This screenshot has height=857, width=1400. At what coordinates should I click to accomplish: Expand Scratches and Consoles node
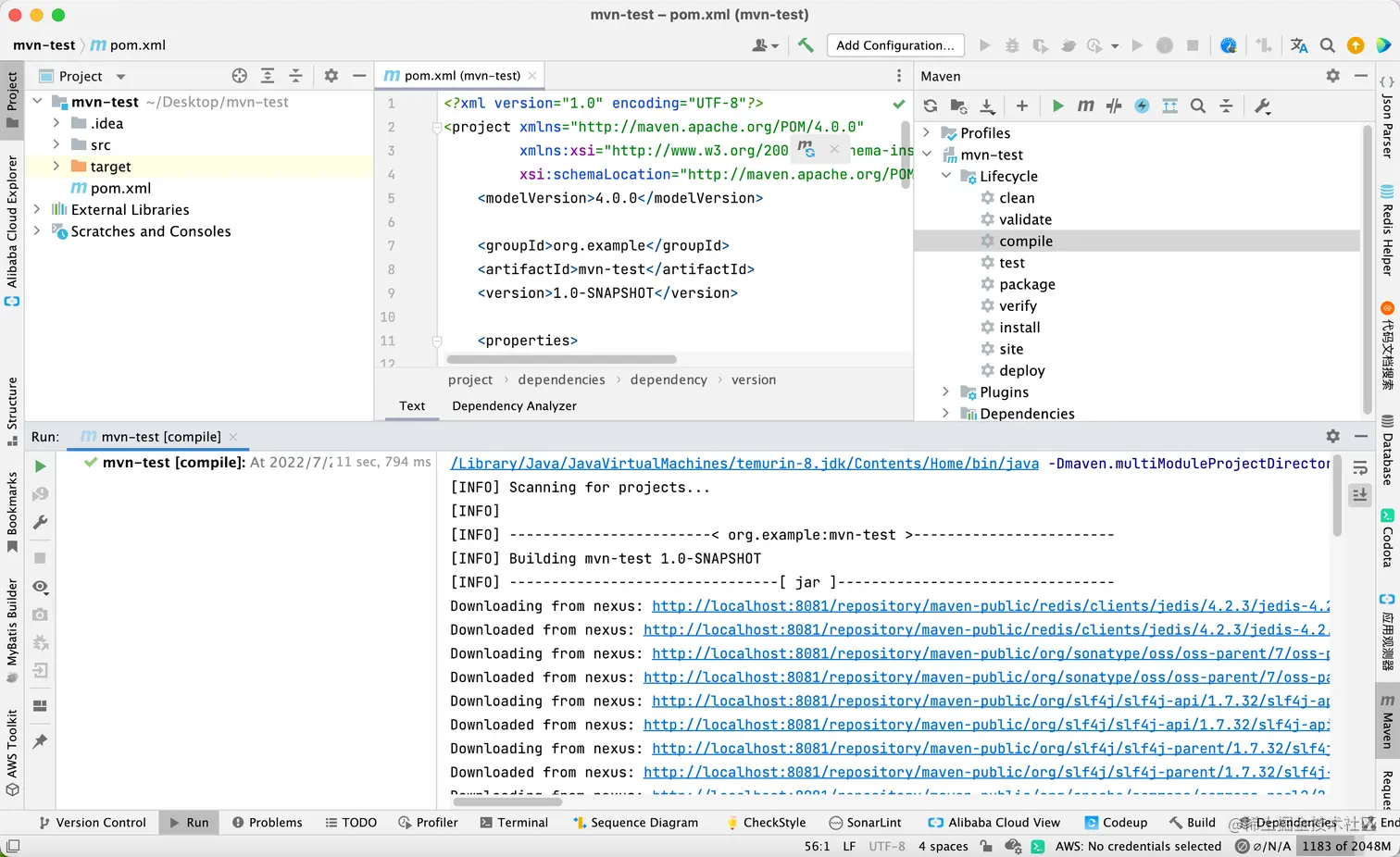click(x=37, y=231)
